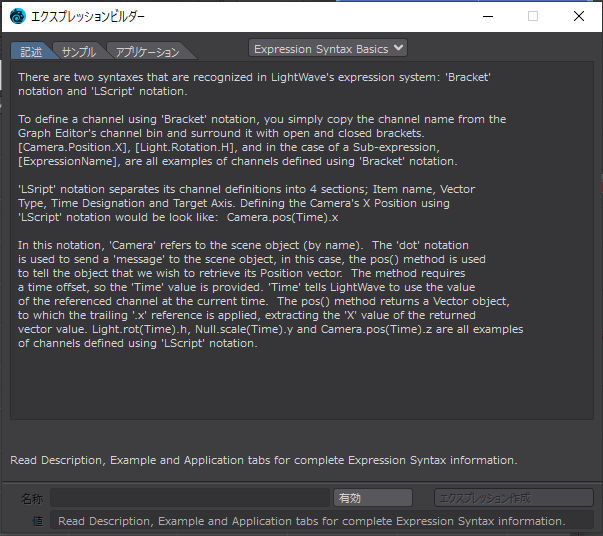Click the 'Null.scale(Time).y' example text

pos(244,330)
